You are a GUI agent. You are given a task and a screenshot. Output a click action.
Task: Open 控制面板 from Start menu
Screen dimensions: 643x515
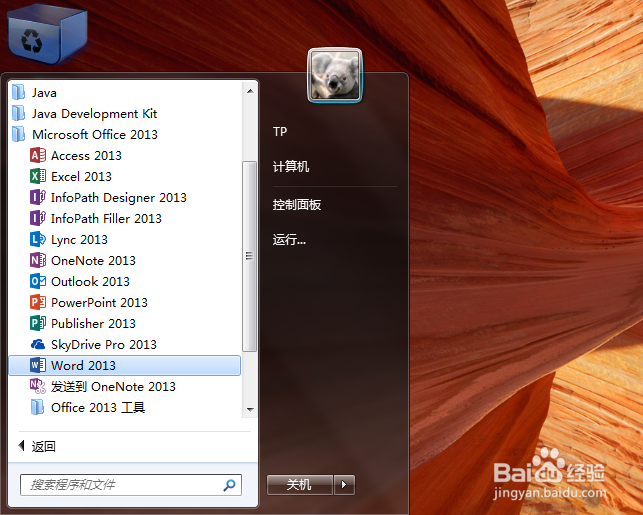coord(296,204)
